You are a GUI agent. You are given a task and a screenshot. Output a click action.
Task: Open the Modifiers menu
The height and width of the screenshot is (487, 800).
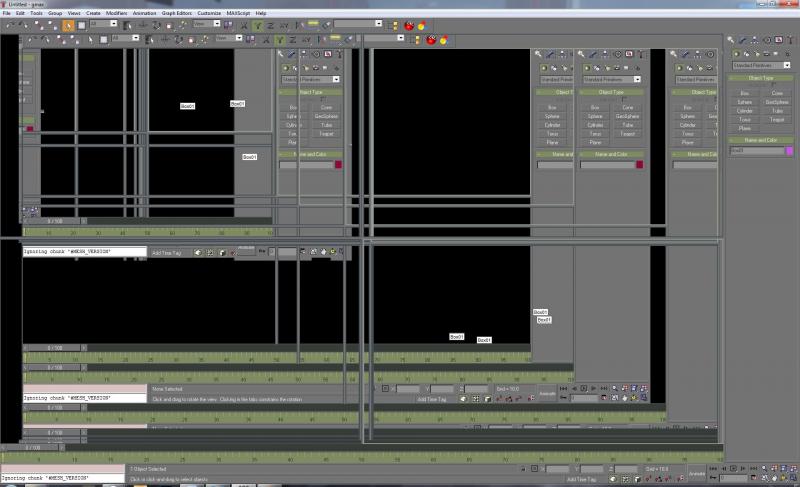point(116,13)
